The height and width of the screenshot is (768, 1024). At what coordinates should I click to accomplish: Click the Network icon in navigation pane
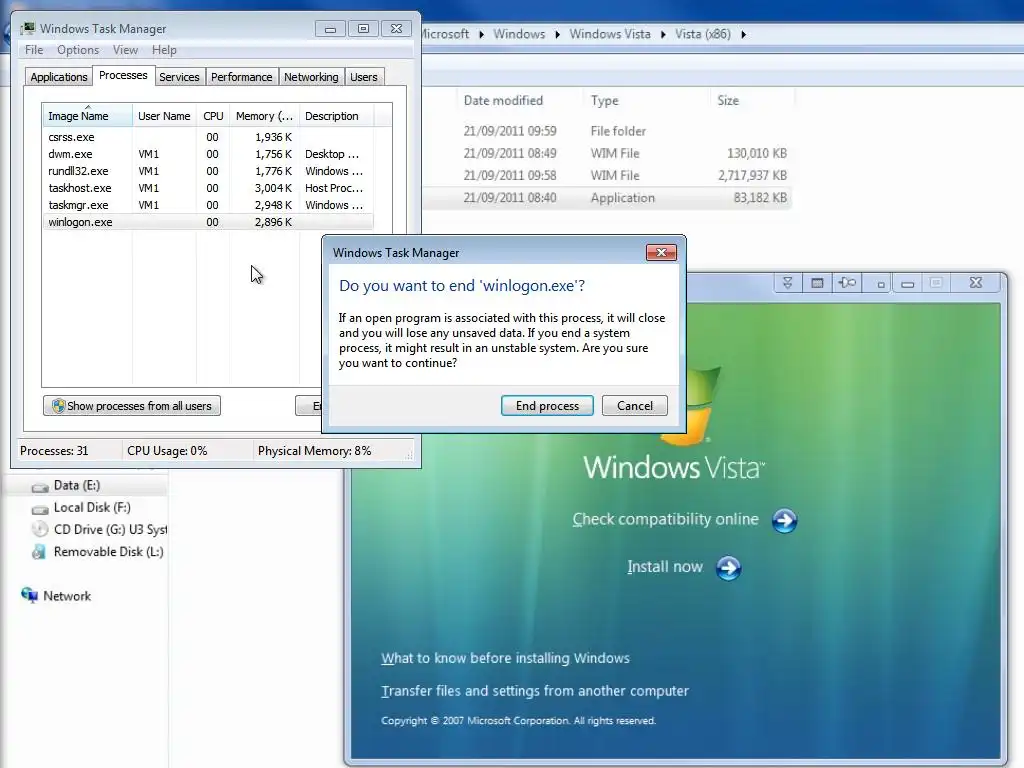click(x=29, y=595)
